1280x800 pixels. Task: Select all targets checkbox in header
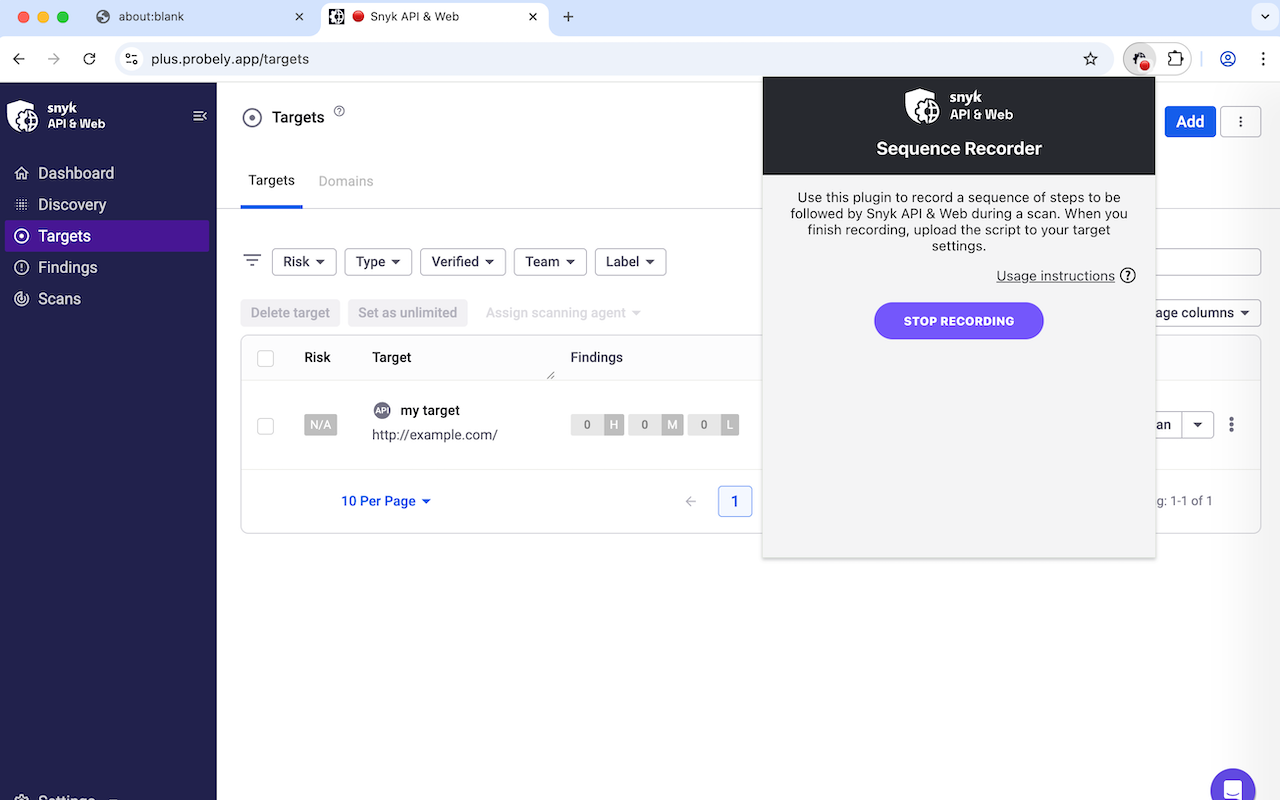(x=265, y=358)
